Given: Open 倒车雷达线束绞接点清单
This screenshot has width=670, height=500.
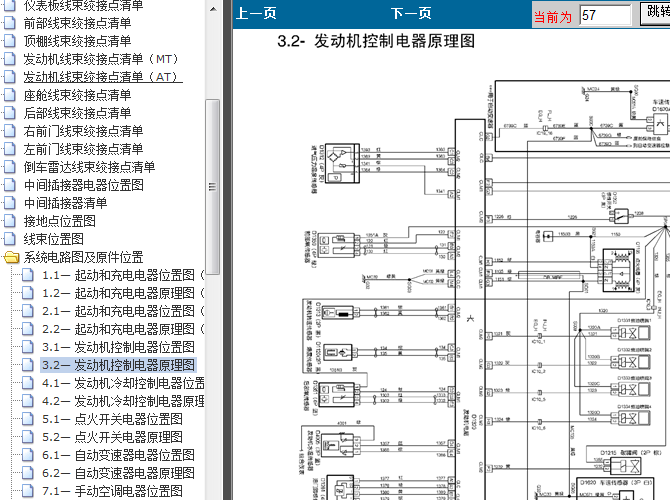Looking at the screenshot, I should [x=89, y=167].
